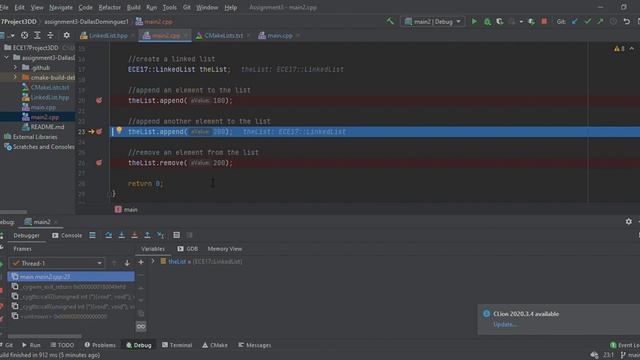Select the main main2.cpp:23 stack frame
Screen dimensions: 640x360
coord(71,277)
